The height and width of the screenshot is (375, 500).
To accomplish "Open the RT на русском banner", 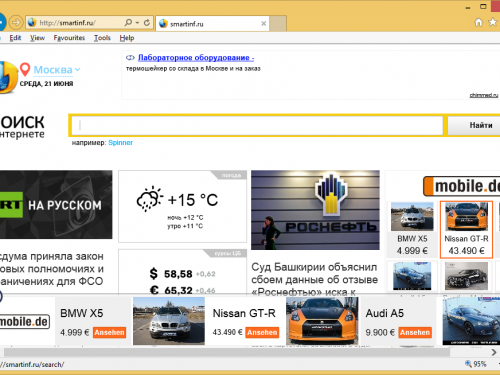I will pos(56,205).
